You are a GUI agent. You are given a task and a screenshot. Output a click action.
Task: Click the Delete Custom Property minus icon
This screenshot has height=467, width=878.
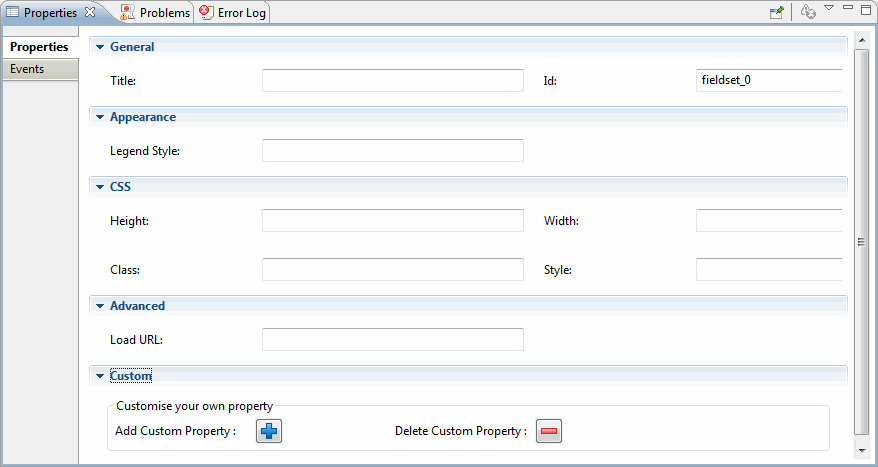(549, 431)
